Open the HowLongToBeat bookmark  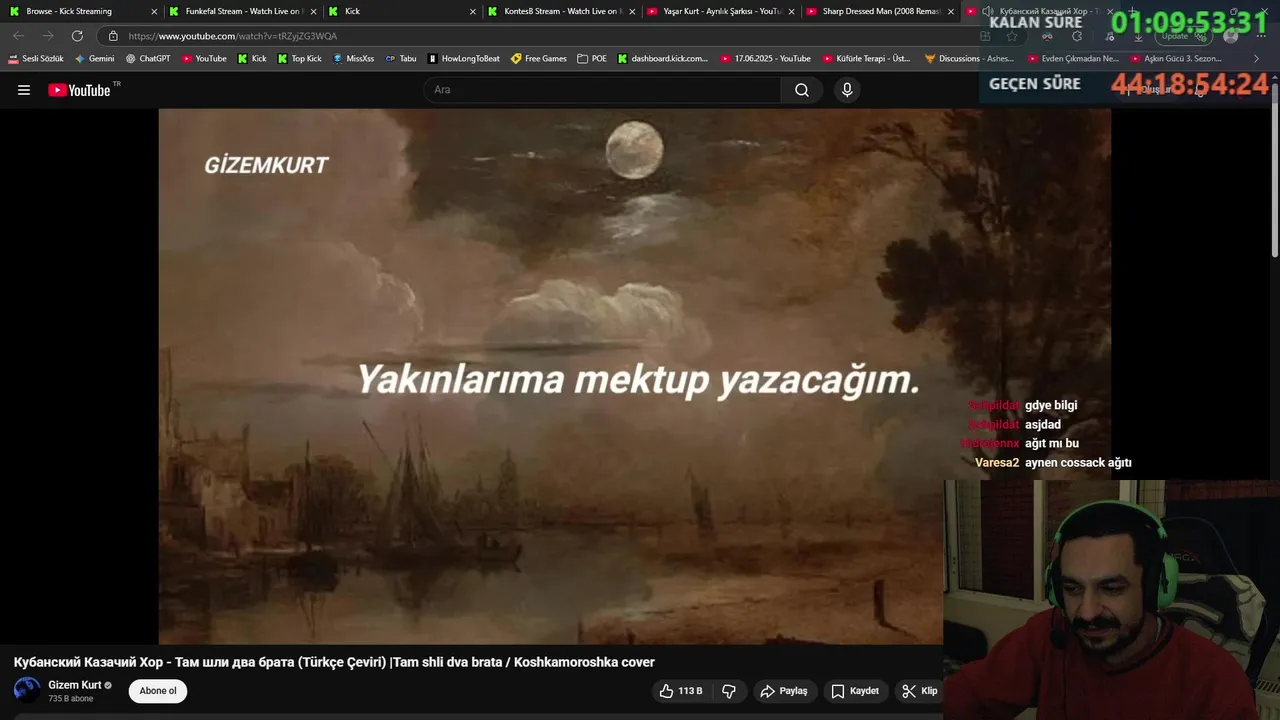tap(463, 59)
